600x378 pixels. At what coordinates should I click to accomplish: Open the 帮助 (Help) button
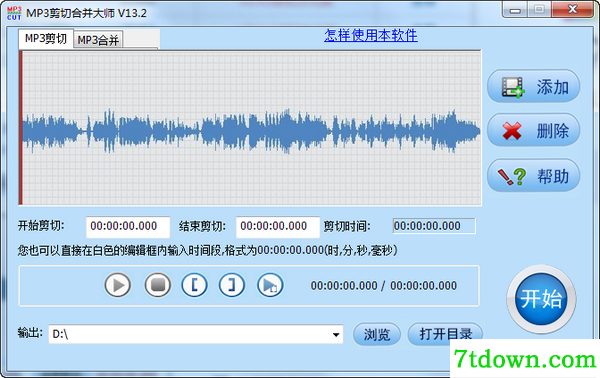point(533,176)
